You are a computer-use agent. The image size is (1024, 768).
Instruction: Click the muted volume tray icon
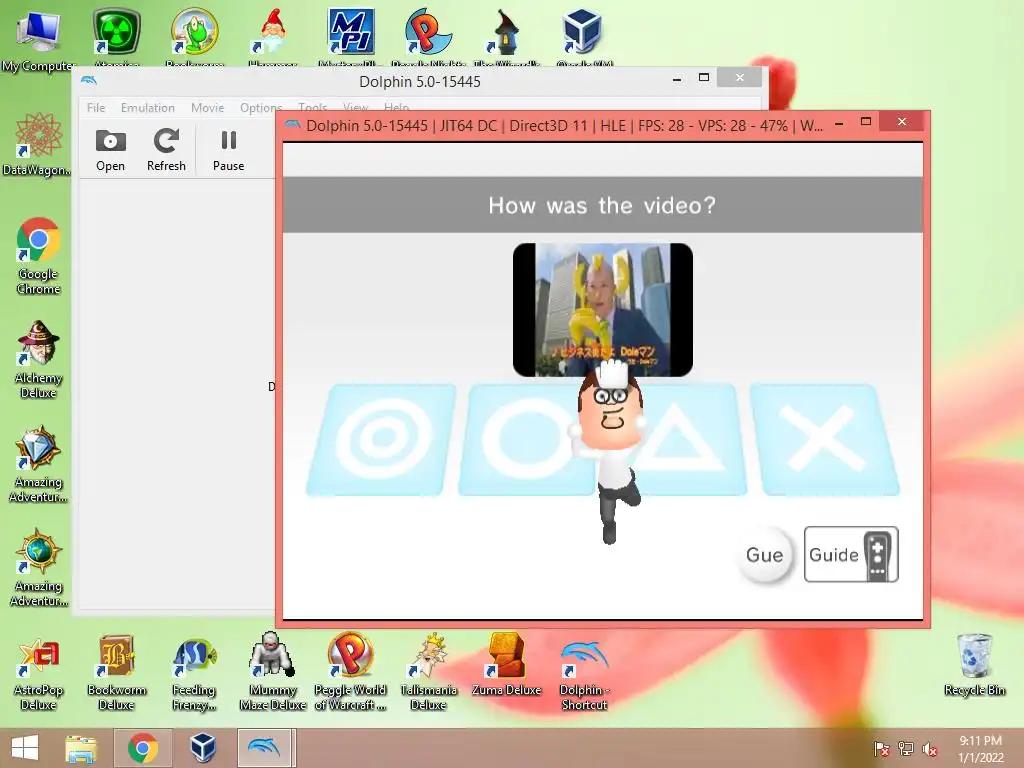coord(930,749)
